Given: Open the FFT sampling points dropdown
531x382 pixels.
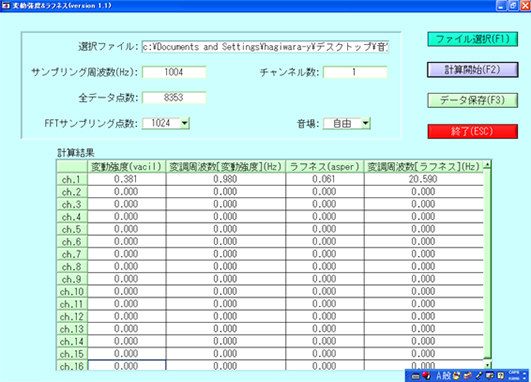Looking at the screenshot, I should [185, 123].
